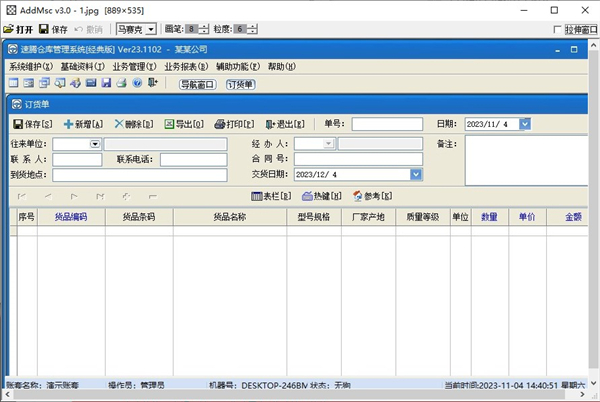Viewport: 600px width, 402px height.
Task: Go to next record navigation arrow
Action: [x=74, y=197]
